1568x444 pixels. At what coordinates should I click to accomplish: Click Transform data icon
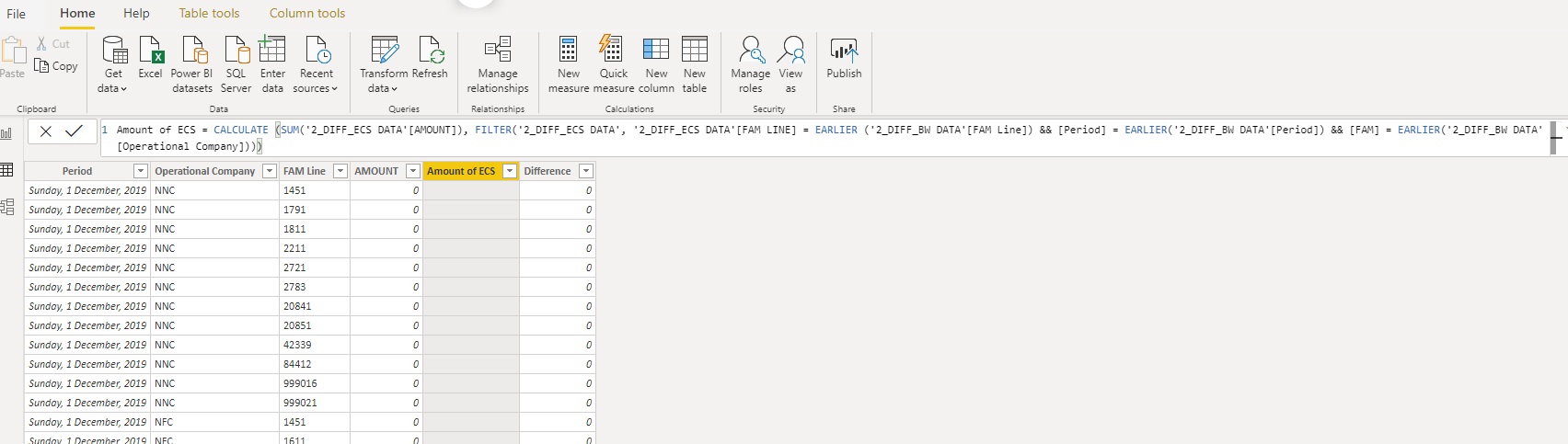(384, 50)
